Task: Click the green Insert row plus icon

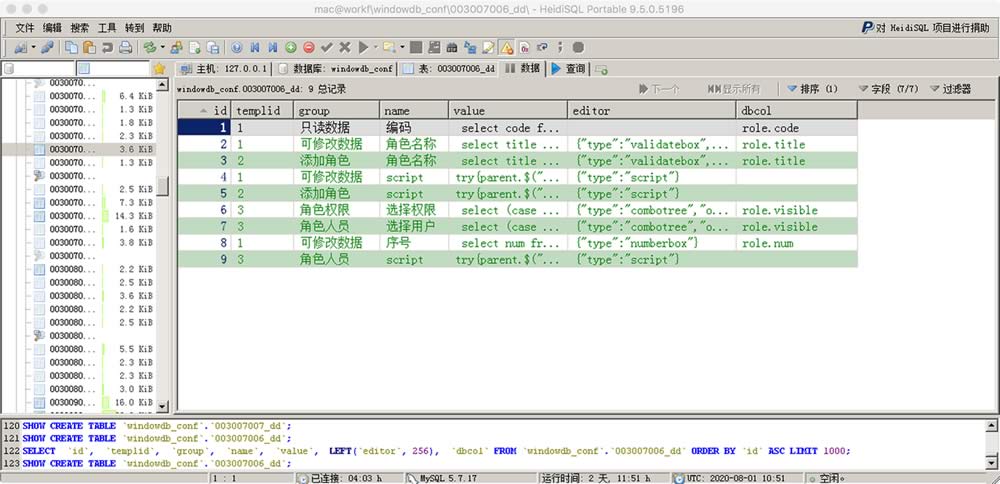Action: 290,47
